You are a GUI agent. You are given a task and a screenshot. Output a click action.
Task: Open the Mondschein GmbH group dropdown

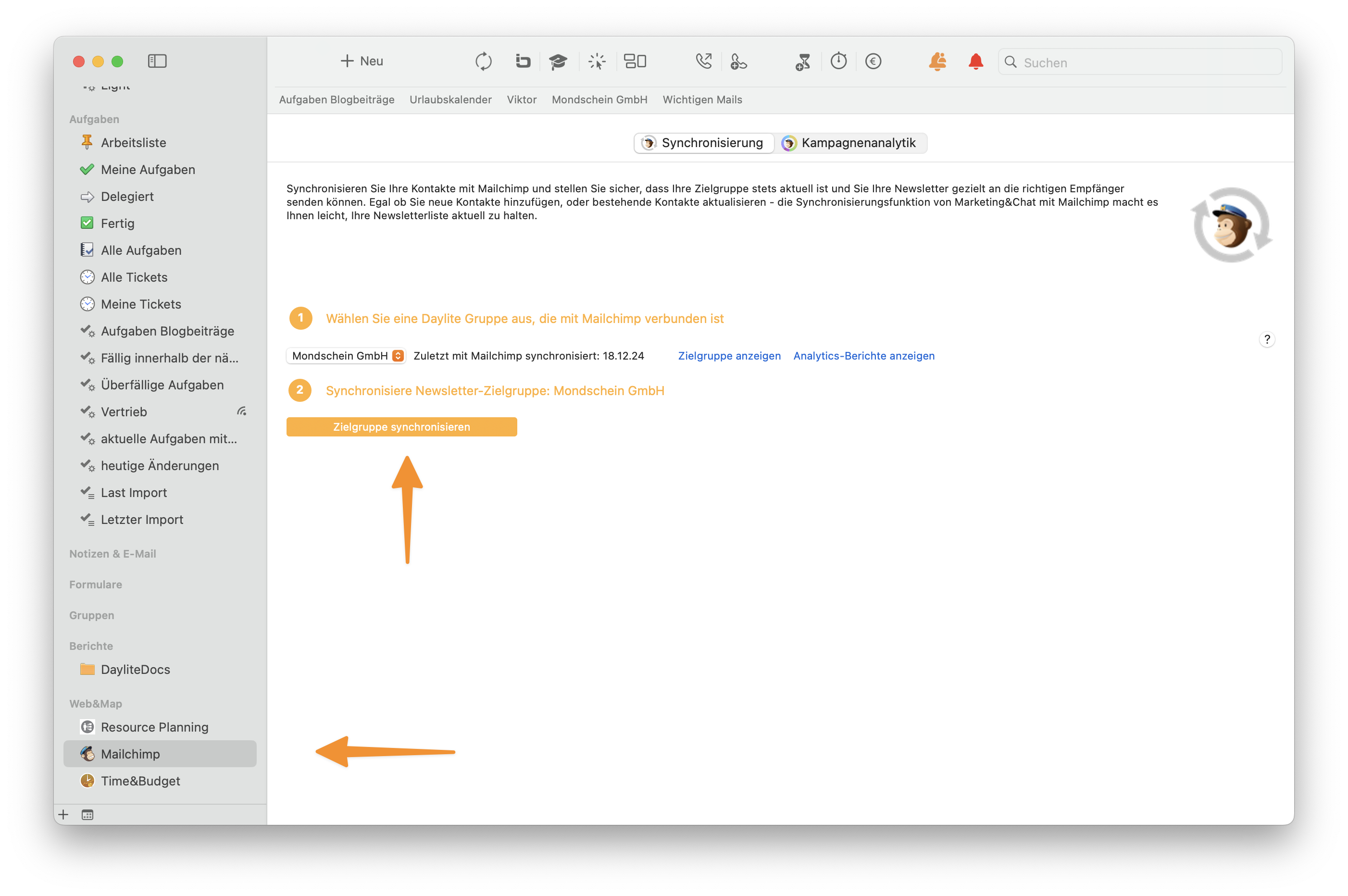pos(346,355)
